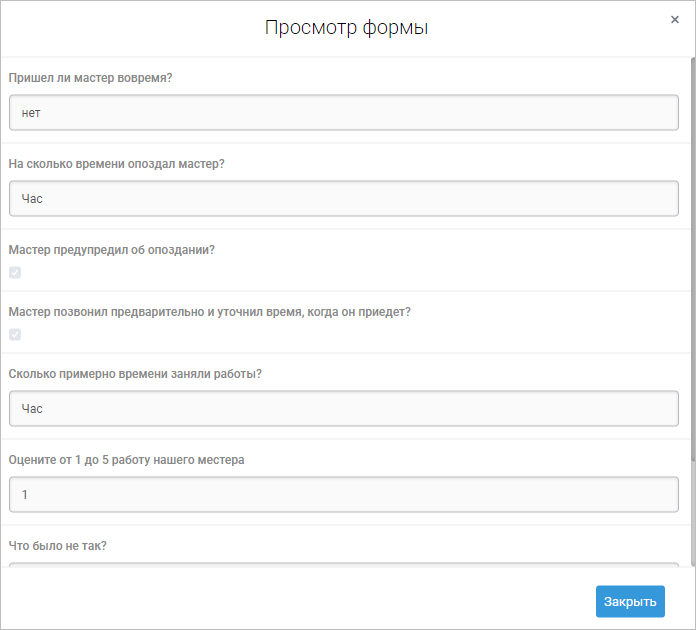
Task: Click the 'На сколько времени опоздал мастер?' label
Action: tap(117, 164)
